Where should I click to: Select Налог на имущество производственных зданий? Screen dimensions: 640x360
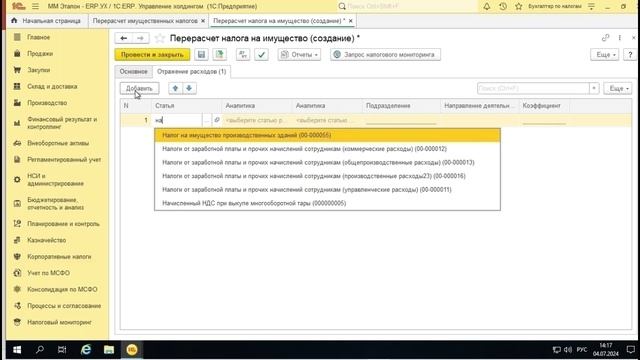tap(327, 135)
